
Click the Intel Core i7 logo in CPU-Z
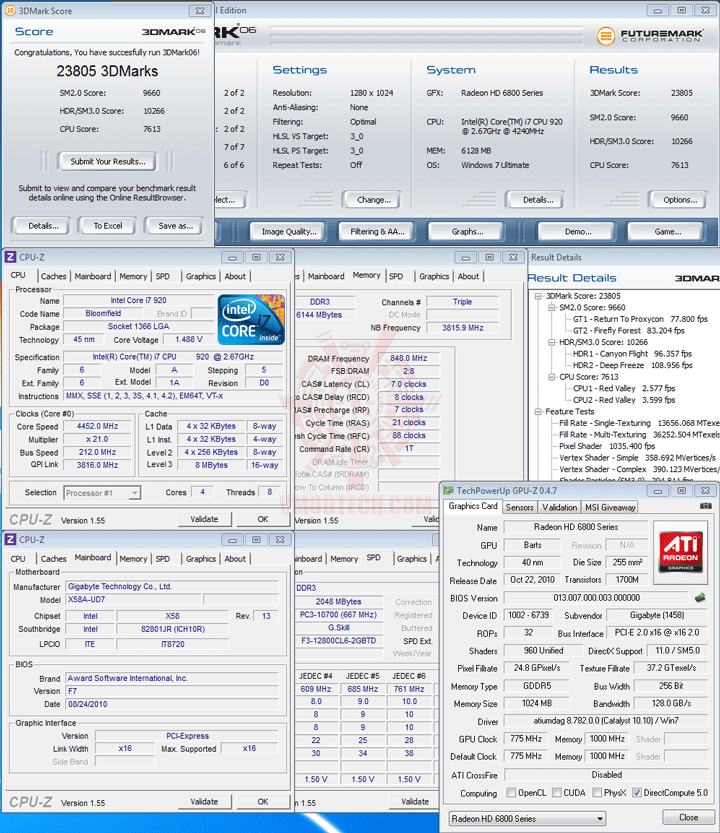(251, 319)
